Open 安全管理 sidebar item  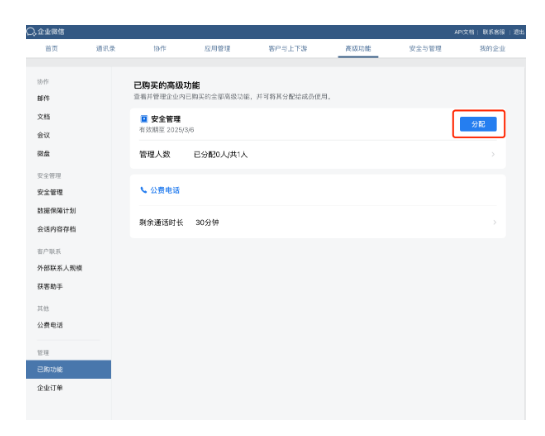tap(50, 192)
